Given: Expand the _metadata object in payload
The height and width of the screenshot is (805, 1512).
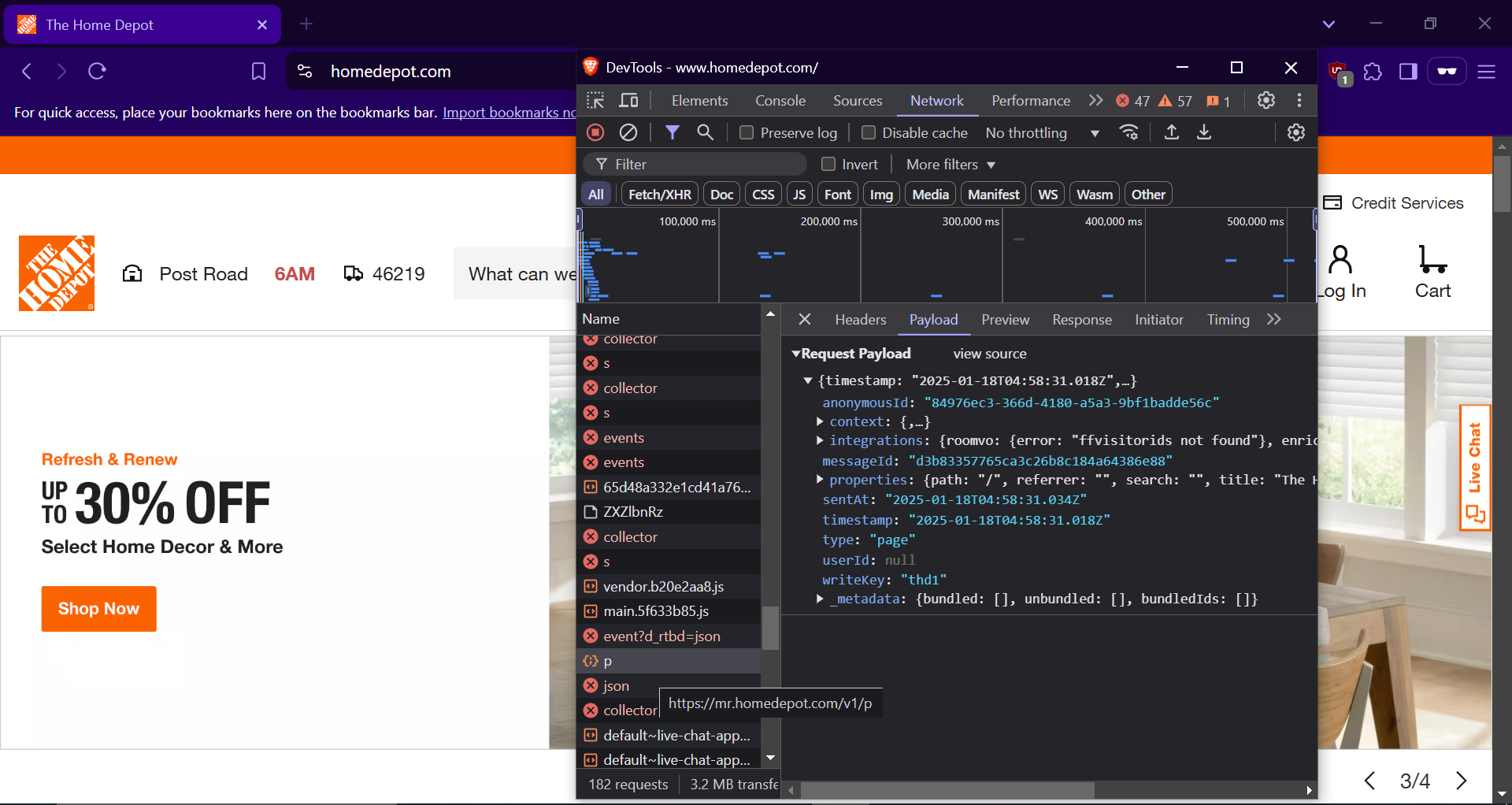Looking at the screenshot, I should tap(820, 599).
